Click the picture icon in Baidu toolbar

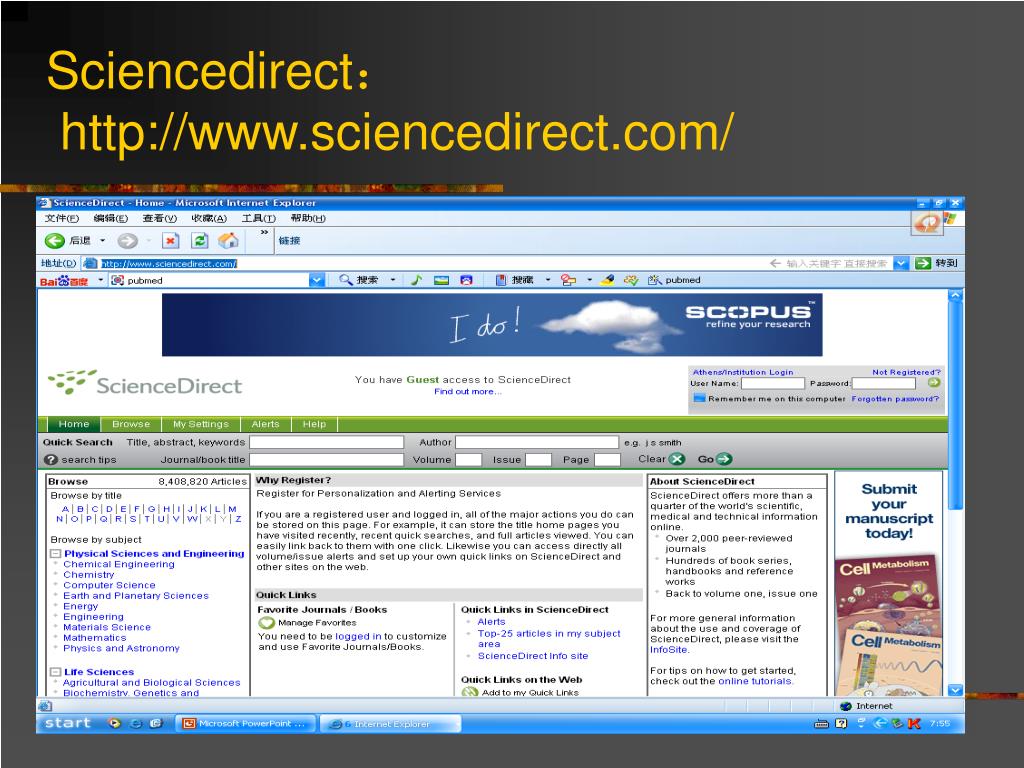coord(441,280)
